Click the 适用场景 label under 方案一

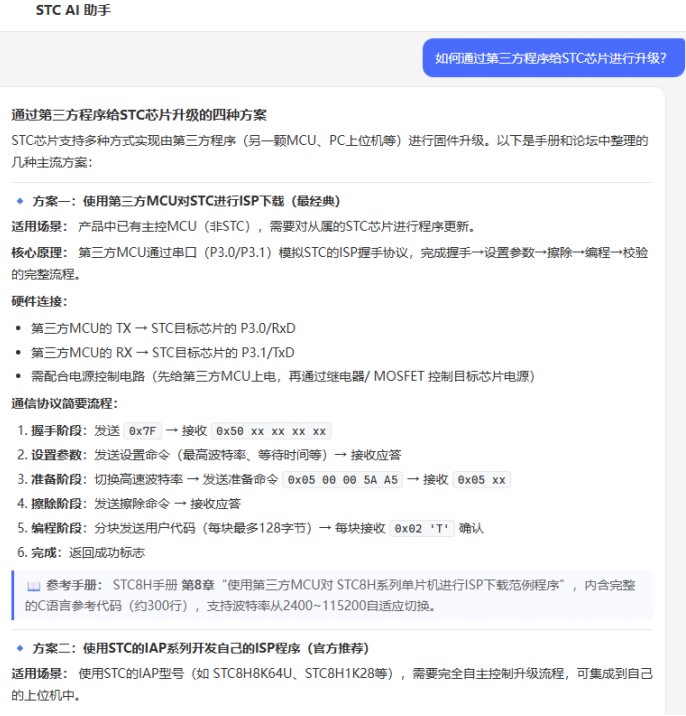[x=39, y=226]
